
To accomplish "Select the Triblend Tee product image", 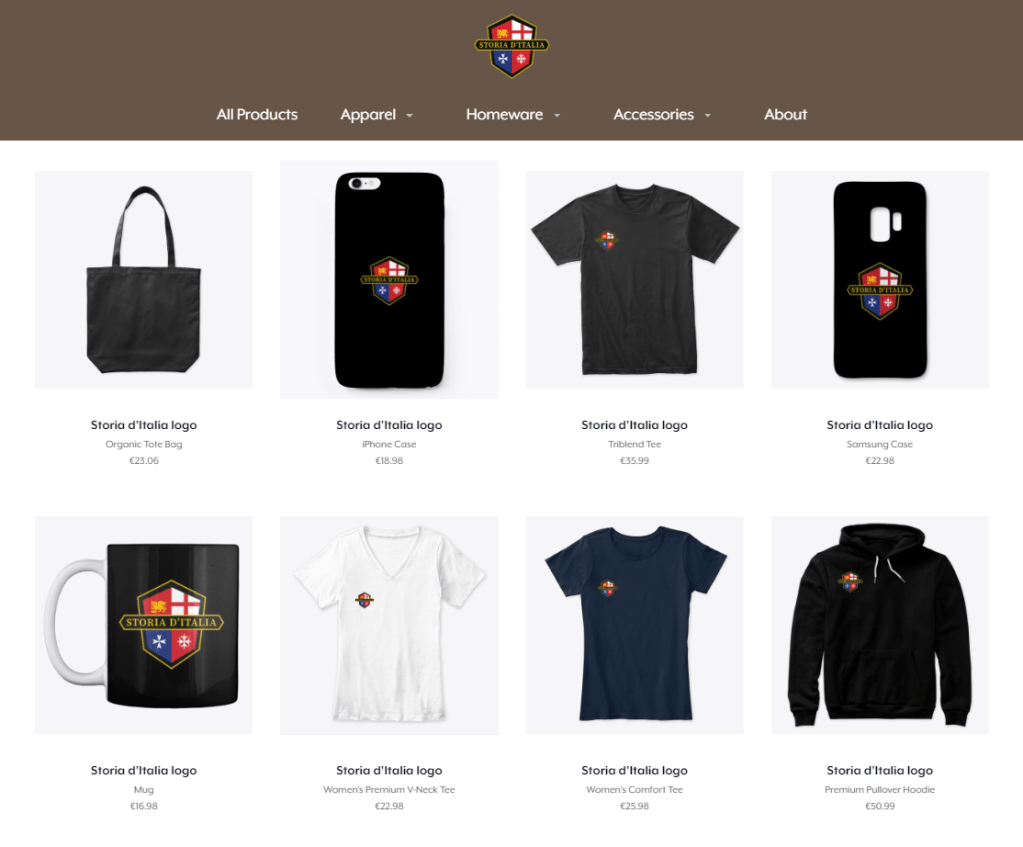I will [635, 280].
